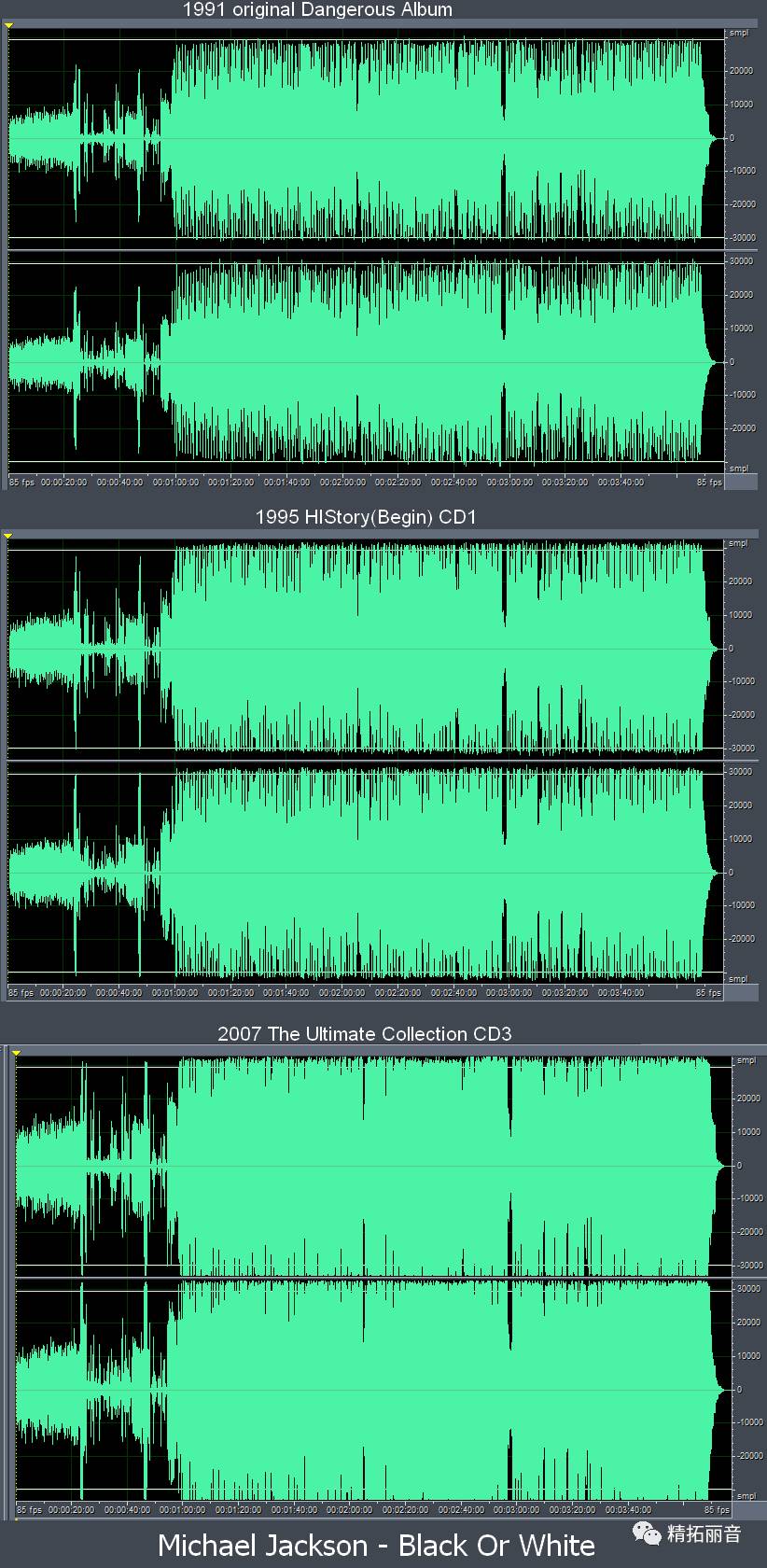Click the -30000 amplitude value on the 1991 scale
This screenshot has height=1568, width=767.
click(x=743, y=238)
